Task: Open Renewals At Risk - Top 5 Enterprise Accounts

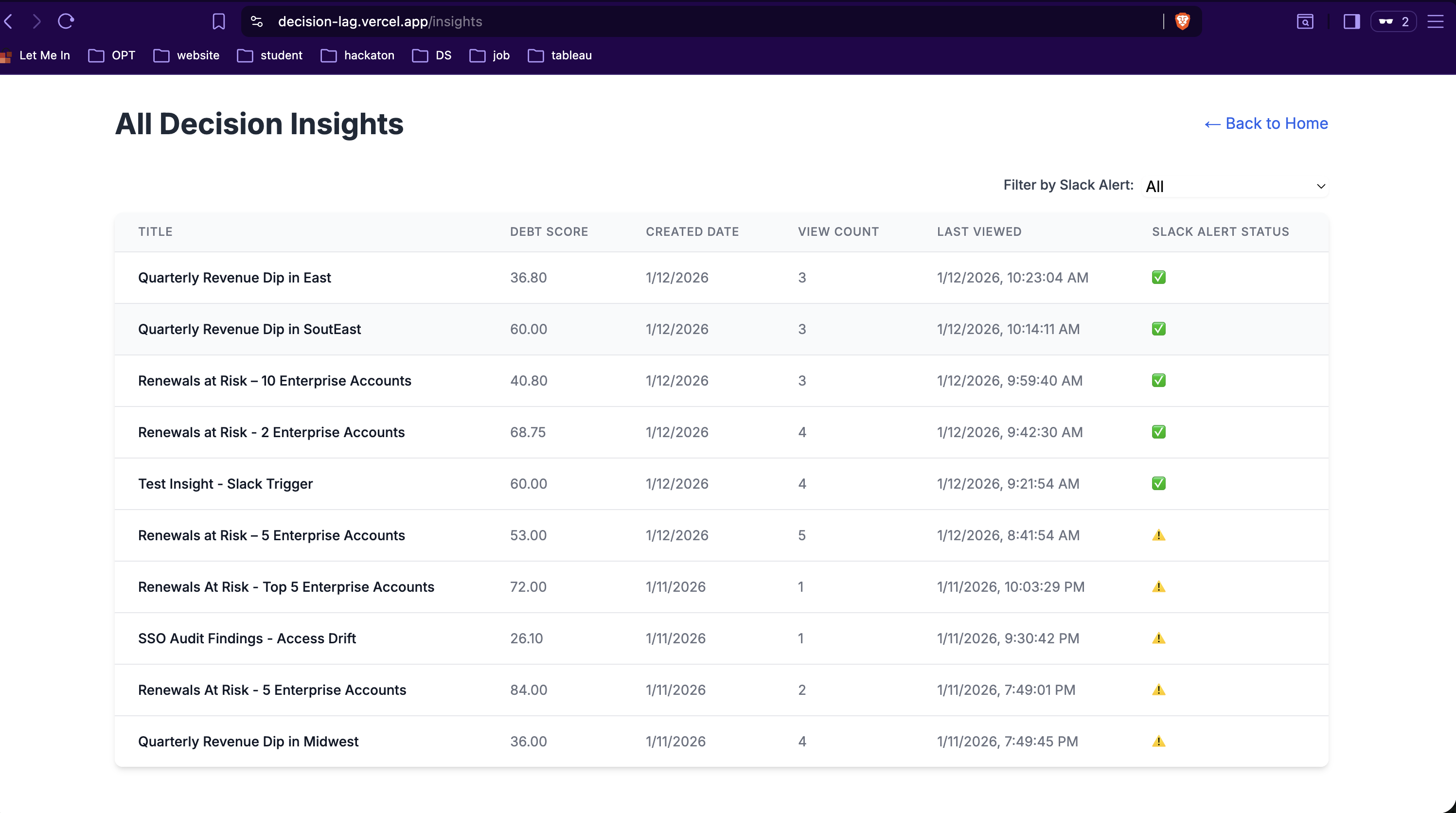Action: [x=286, y=587]
